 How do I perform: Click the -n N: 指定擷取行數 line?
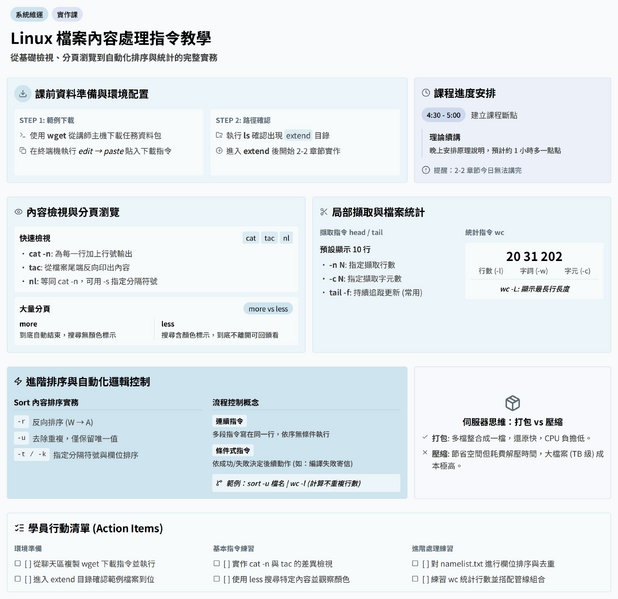tap(362, 265)
